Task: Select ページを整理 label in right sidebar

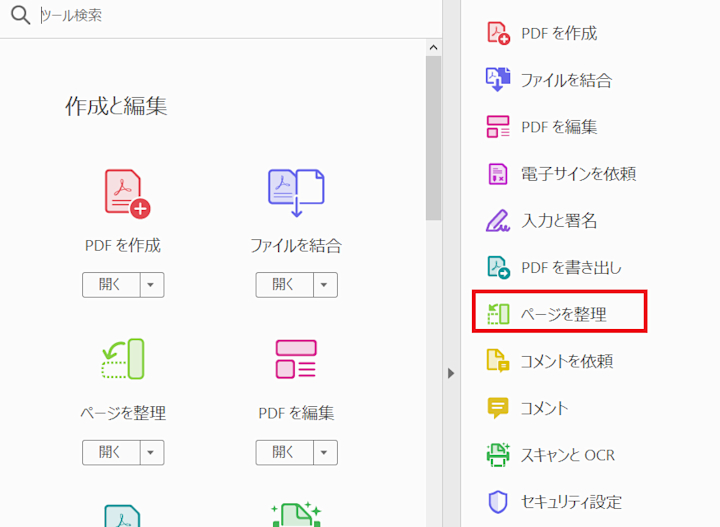Action: click(564, 314)
